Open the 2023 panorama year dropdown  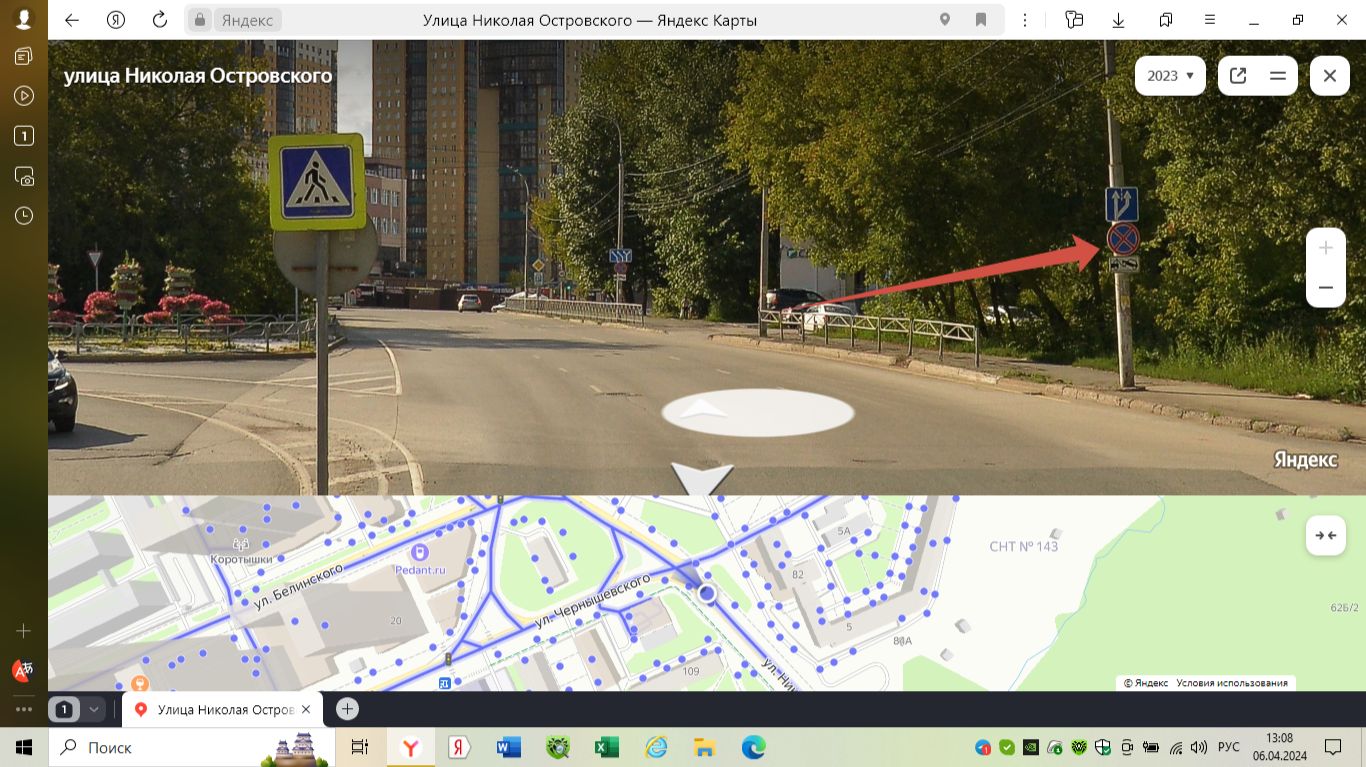[1170, 76]
